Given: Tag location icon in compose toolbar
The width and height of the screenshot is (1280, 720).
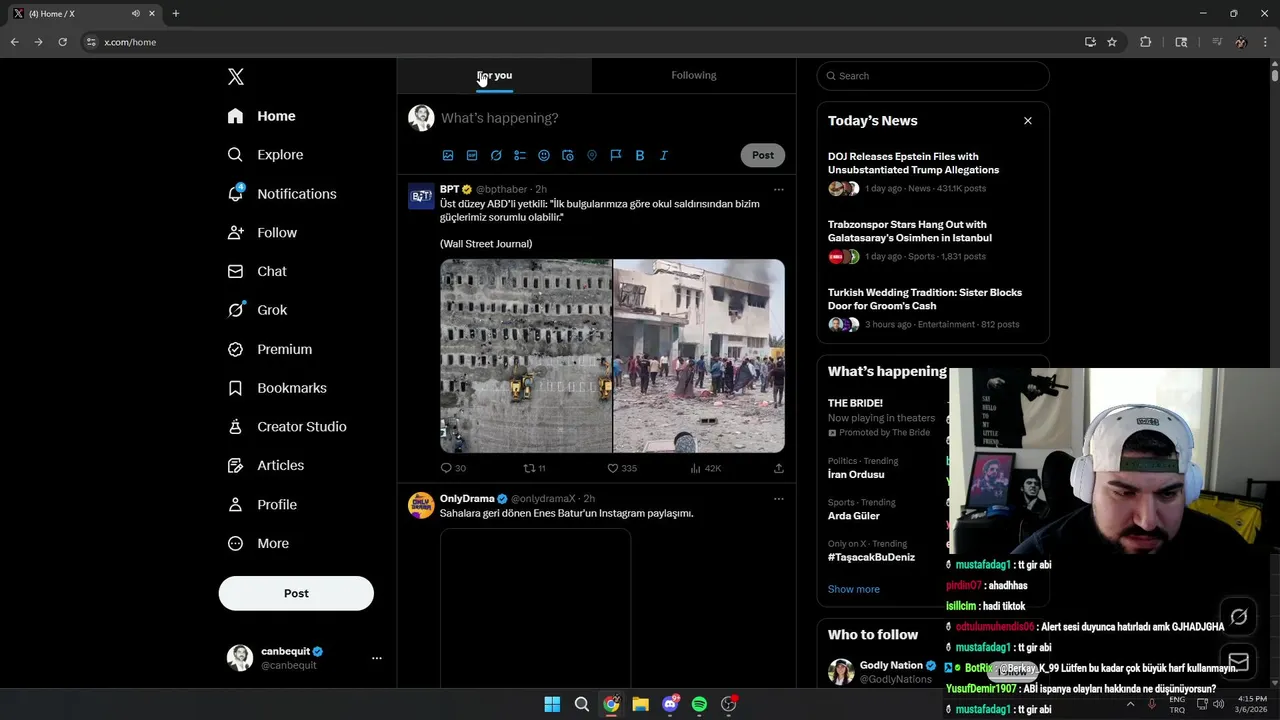Looking at the screenshot, I should tap(592, 155).
